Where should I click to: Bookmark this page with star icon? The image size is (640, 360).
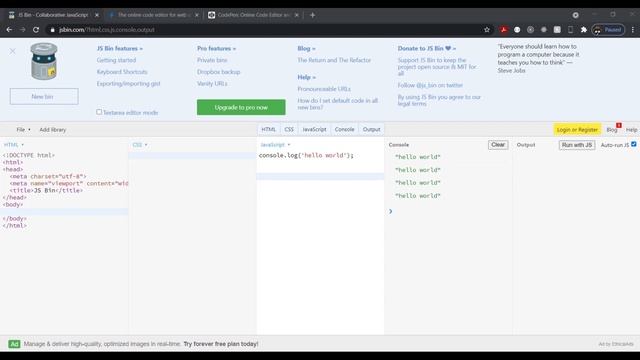tap(487, 30)
